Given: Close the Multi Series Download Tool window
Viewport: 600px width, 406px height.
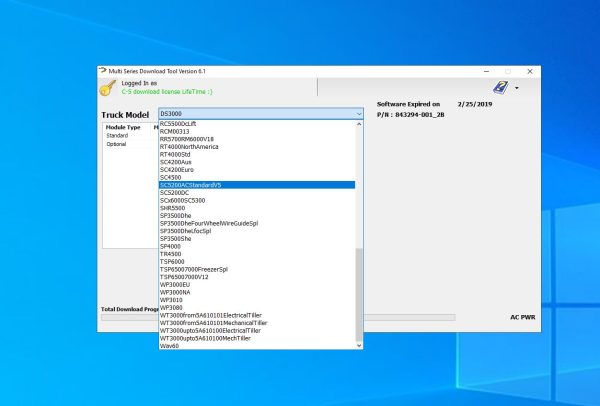Looking at the screenshot, I should tap(530, 71).
